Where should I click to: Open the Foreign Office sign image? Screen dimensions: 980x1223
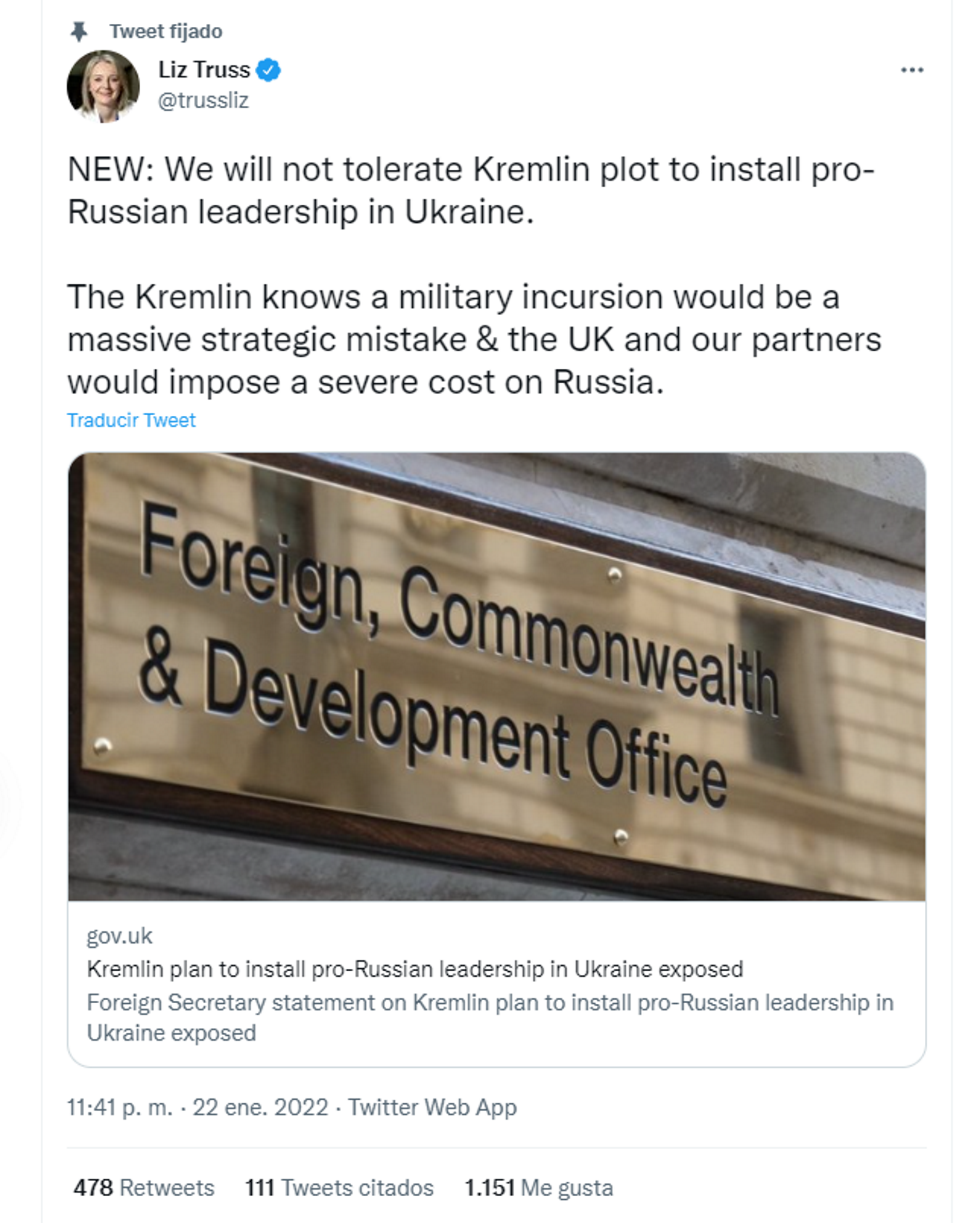497,676
